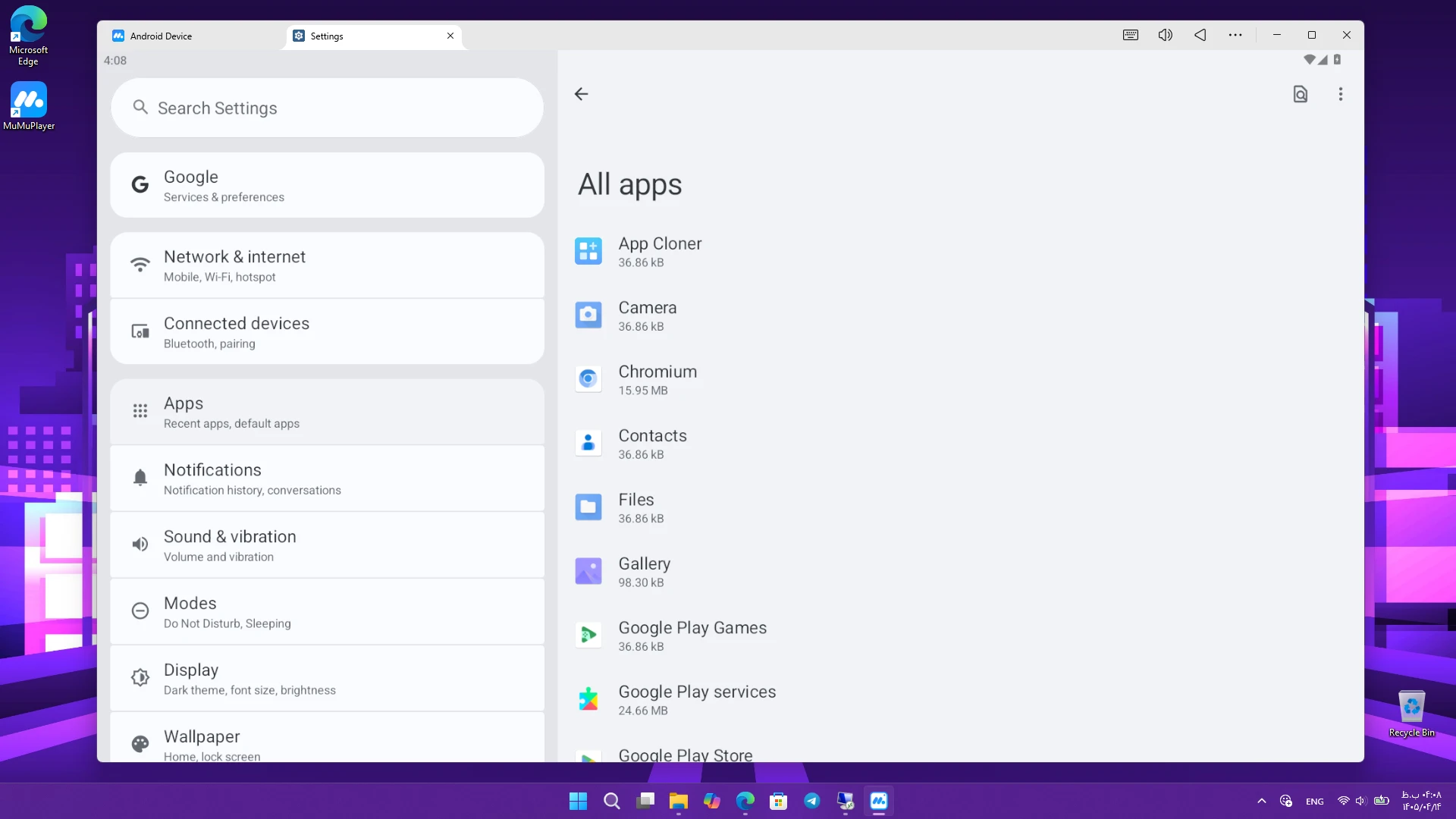
Task: Open MuMuPlayer keyboard toolbar icon
Action: pos(1130,35)
